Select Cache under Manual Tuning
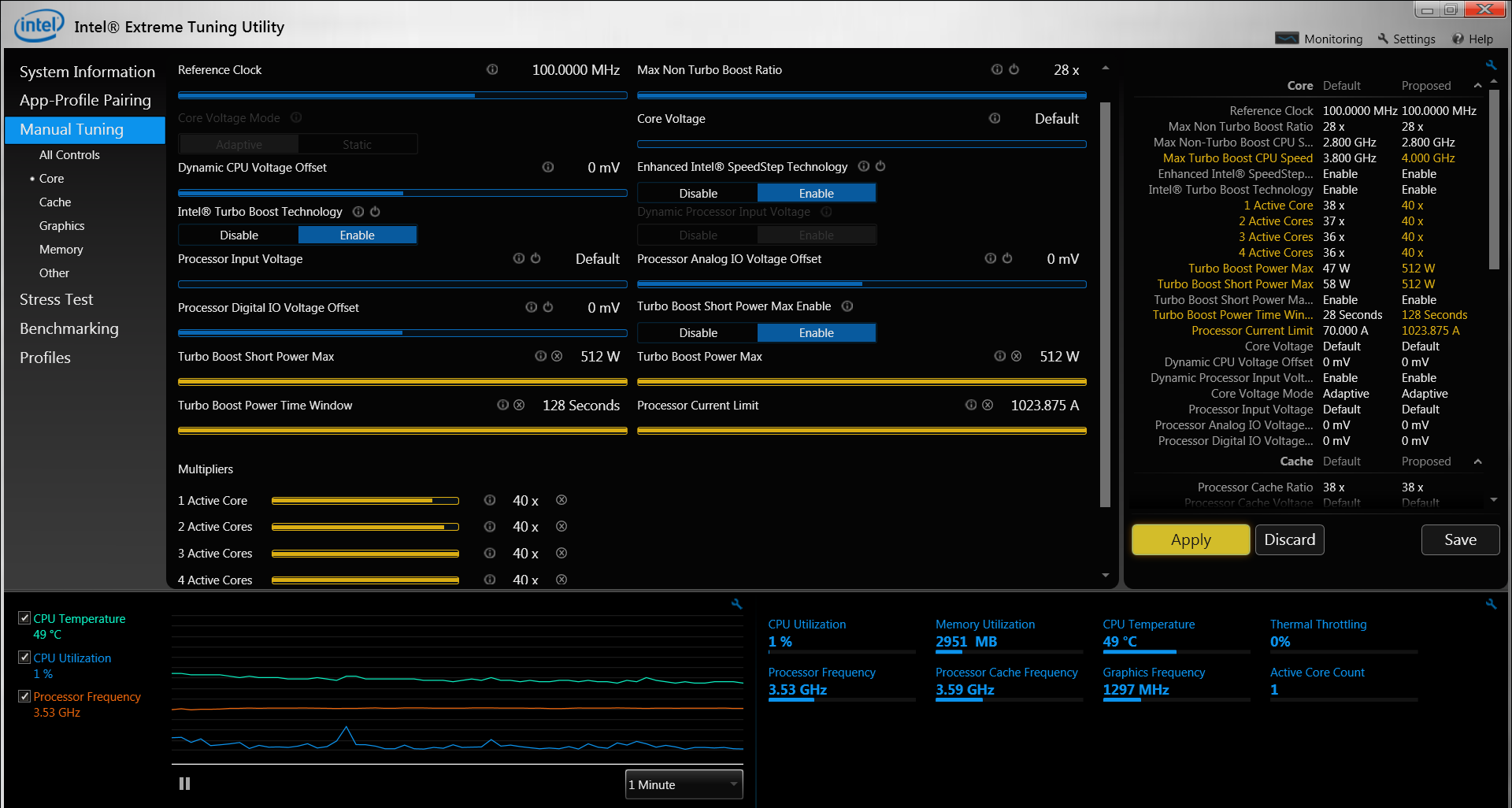 pyautogui.click(x=55, y=202)
